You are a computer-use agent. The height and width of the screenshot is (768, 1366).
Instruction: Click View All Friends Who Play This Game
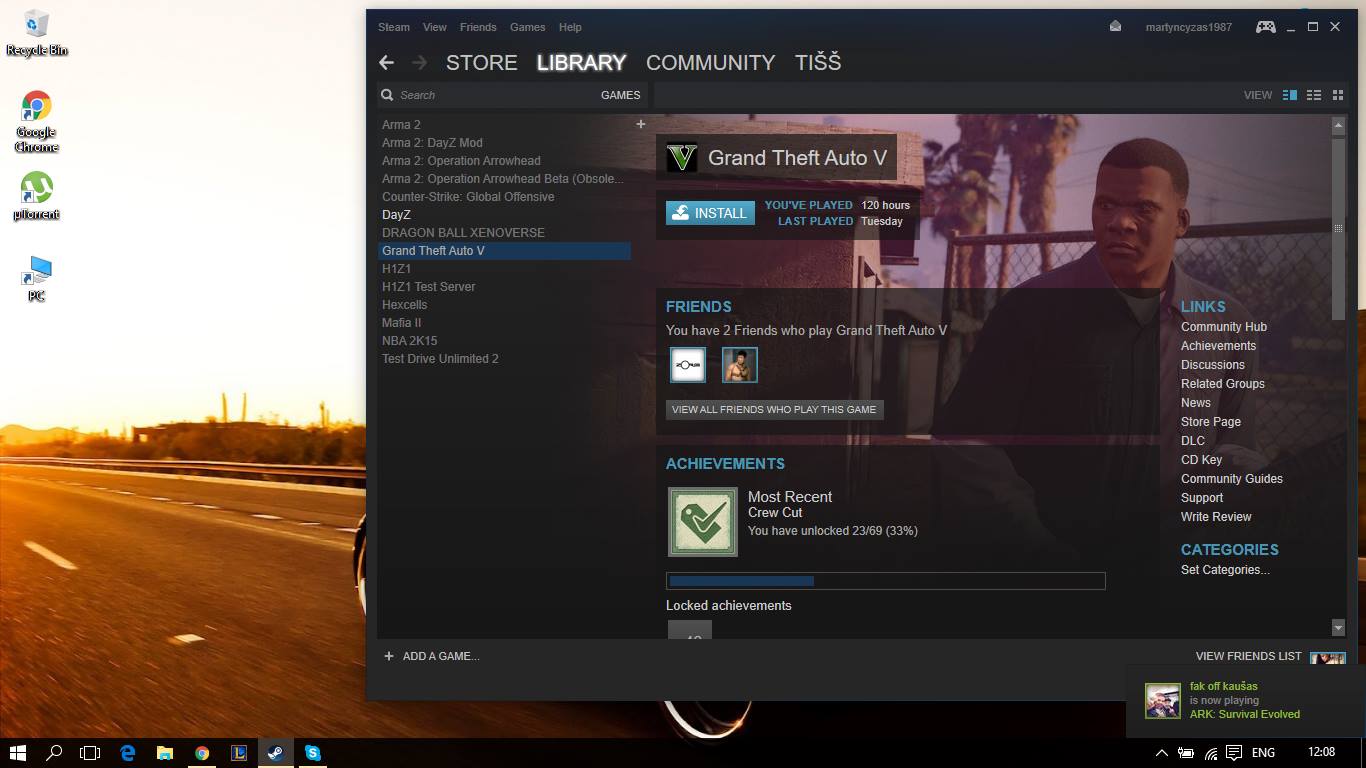[774, 409]
